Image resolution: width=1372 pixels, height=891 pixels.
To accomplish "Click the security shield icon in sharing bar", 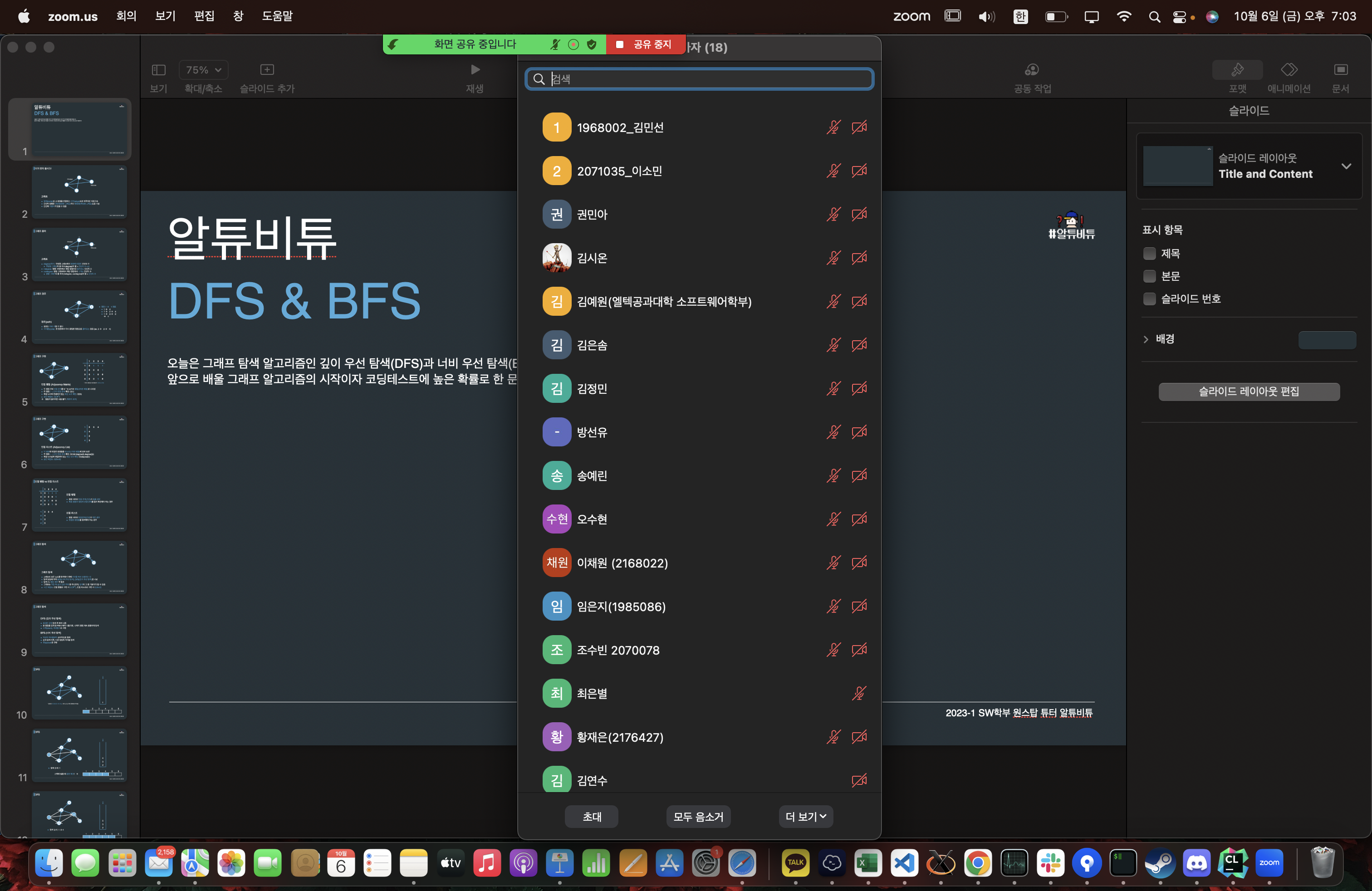I will coord(592,44).
